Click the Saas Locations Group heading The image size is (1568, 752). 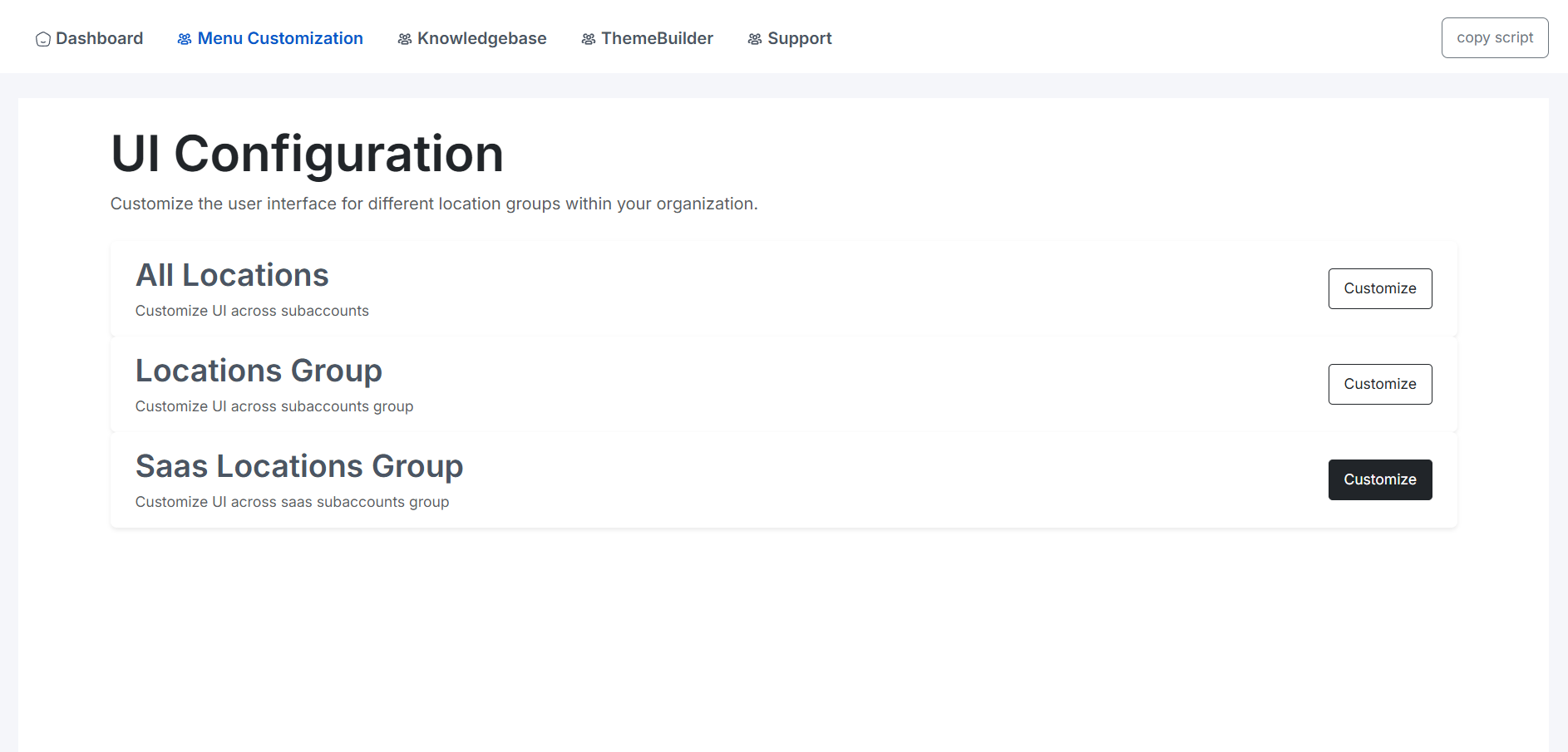(299, 466)
